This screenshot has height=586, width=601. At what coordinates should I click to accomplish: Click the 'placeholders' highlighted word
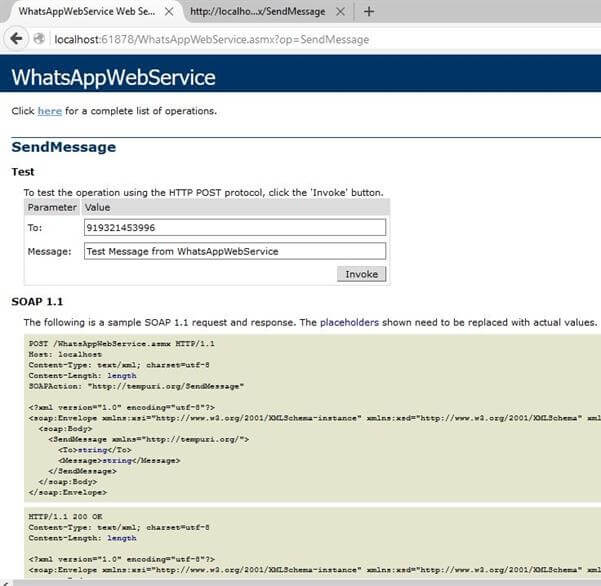pyautogui.click(x=349, y=322)
